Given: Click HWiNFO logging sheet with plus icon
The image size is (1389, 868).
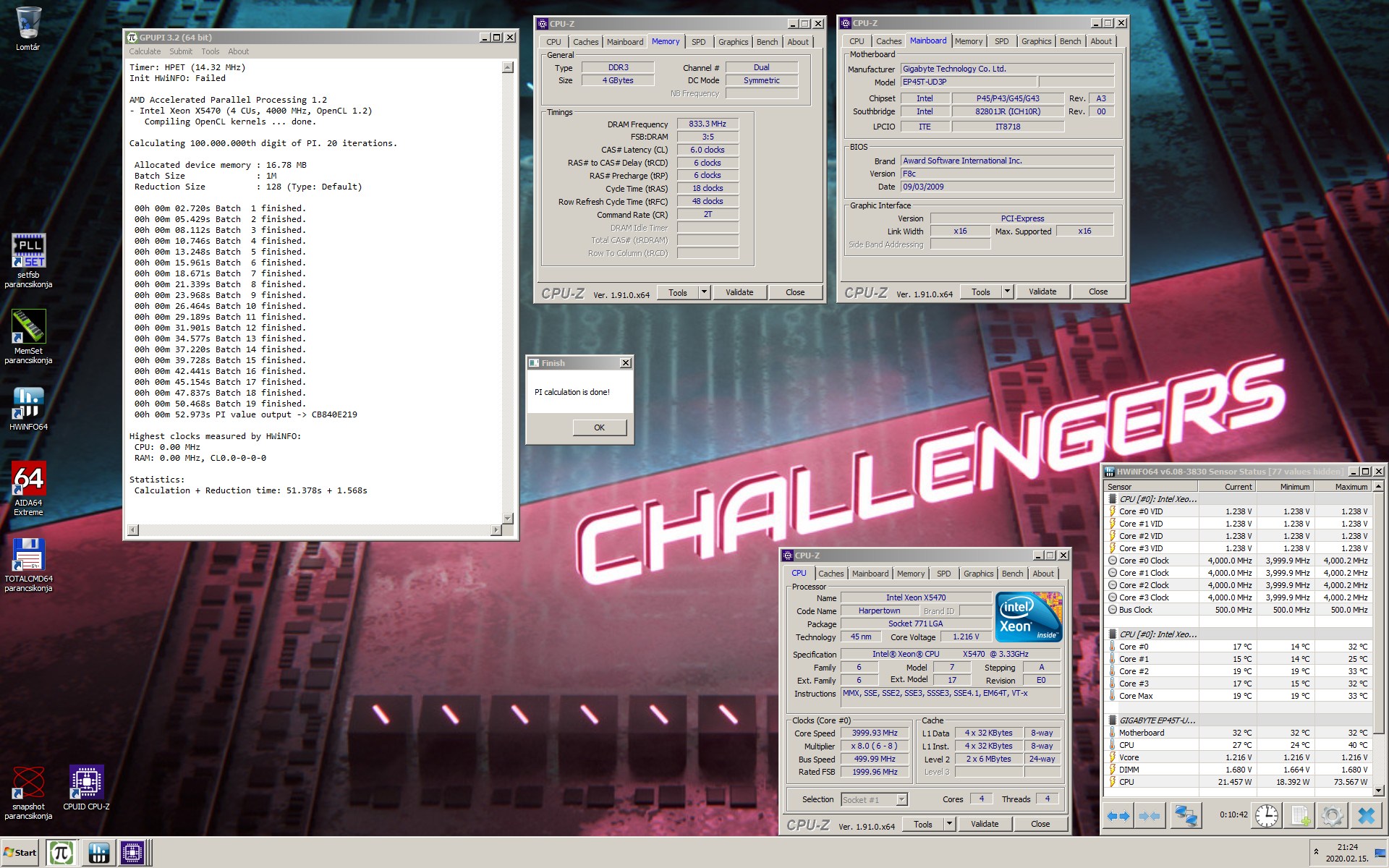Looking at the screenshot, I should [x=1299, y=816].
